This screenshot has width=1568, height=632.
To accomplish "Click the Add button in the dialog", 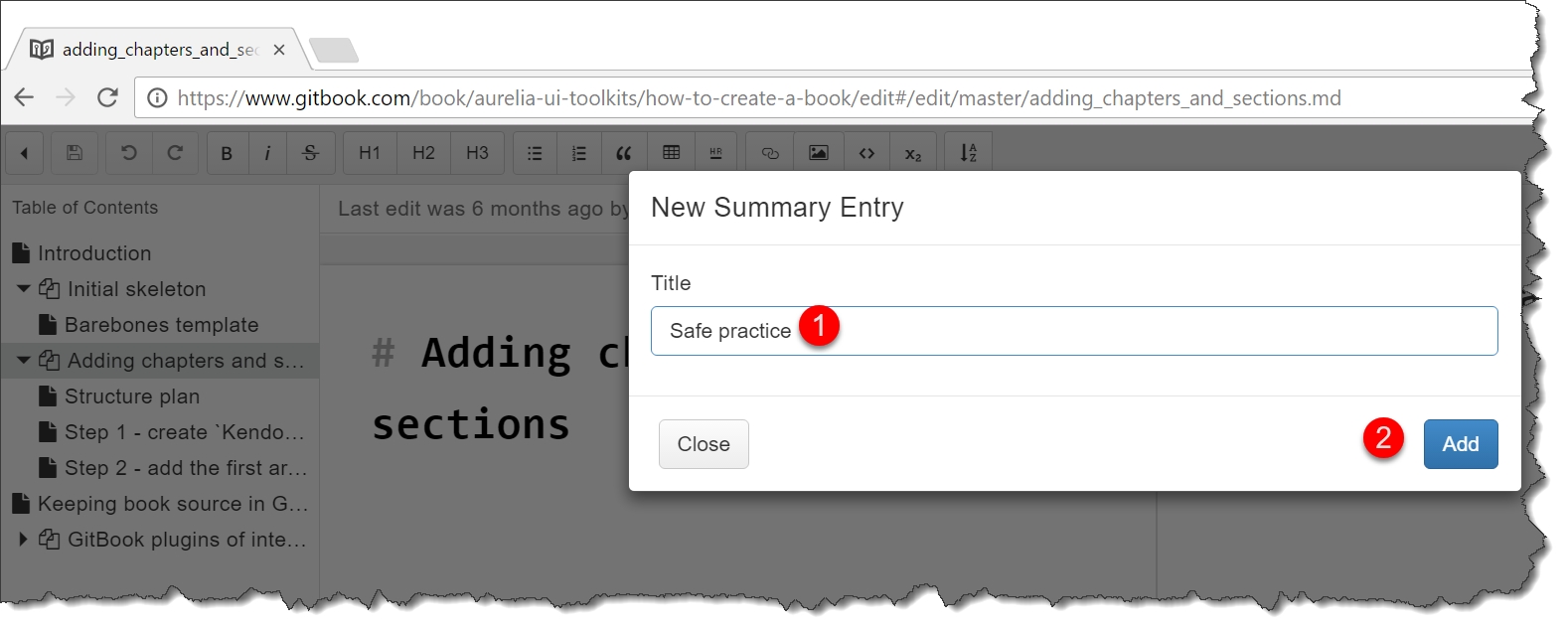I will coord(1460,444).
